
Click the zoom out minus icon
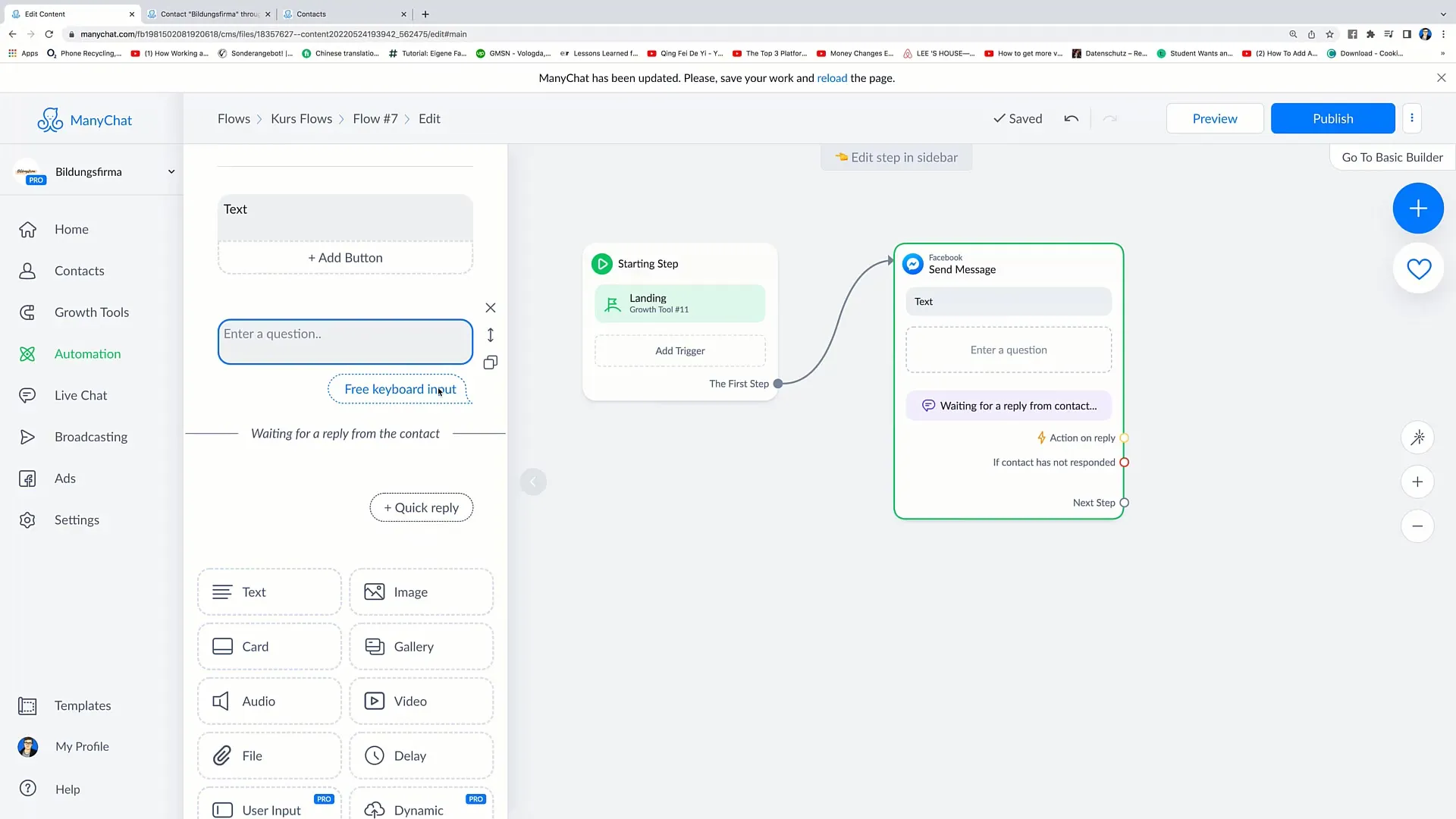click(x=1419, y=525)
